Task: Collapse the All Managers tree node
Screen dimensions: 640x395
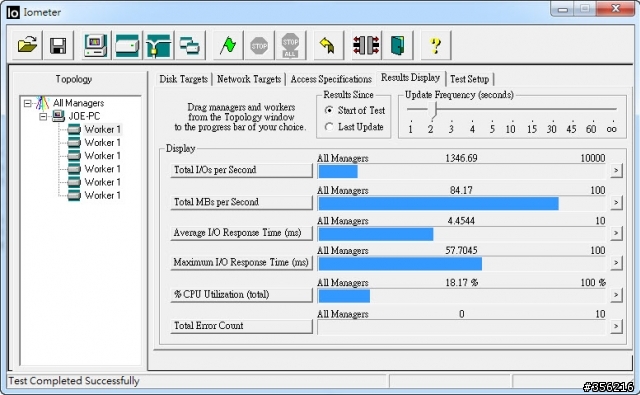Action: click(x=27, y=103)
